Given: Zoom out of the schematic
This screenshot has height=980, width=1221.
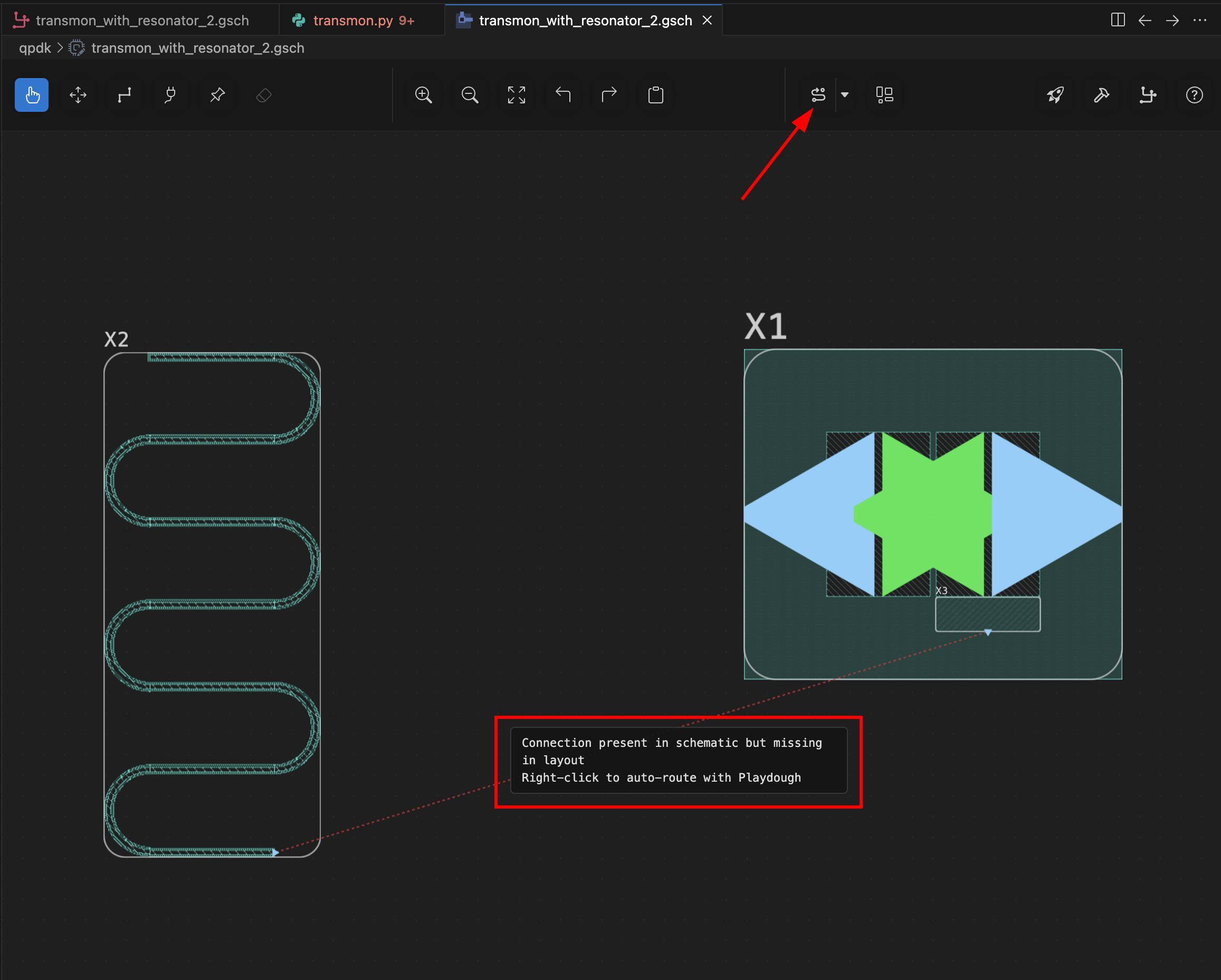Looking at the screenshot, I should pos(470,95).
